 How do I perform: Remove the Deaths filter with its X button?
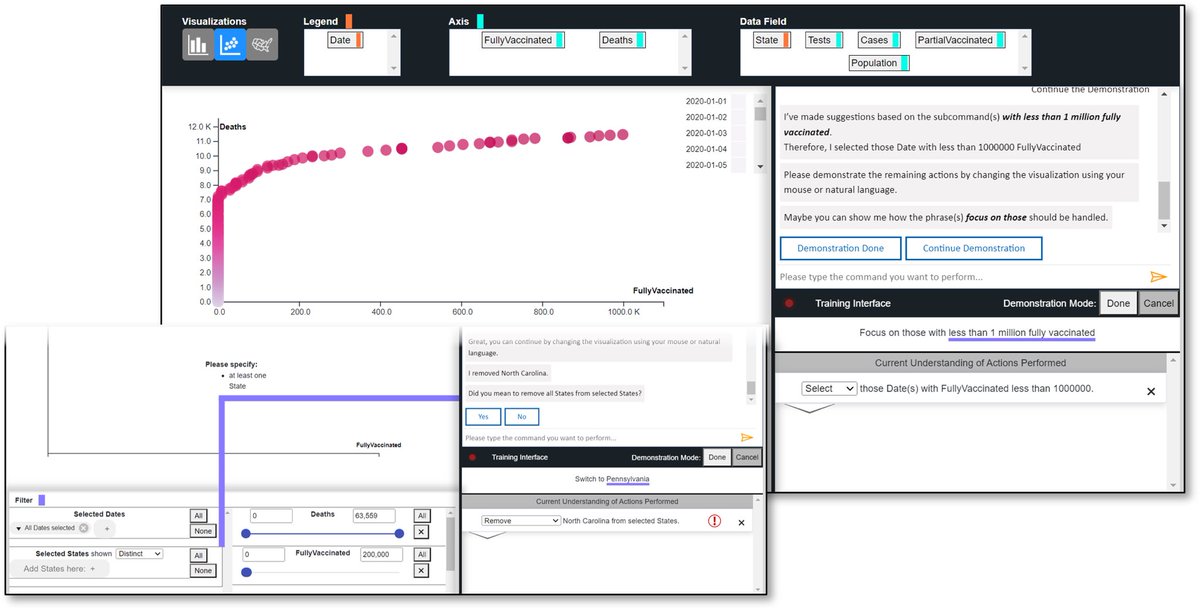(x=421, y=532)
